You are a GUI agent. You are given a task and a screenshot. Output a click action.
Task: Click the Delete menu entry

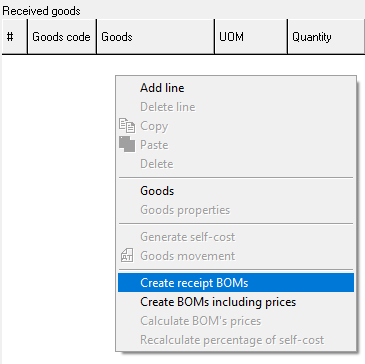pos(236,164)
